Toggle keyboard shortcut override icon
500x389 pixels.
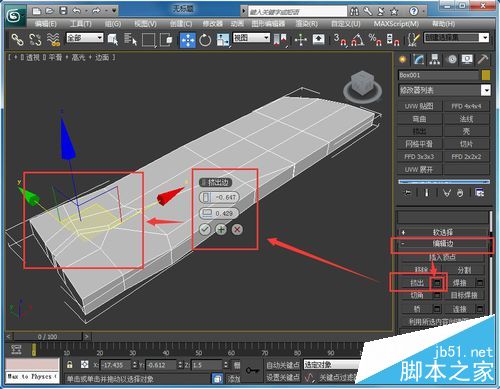click(x=319, y=40)
